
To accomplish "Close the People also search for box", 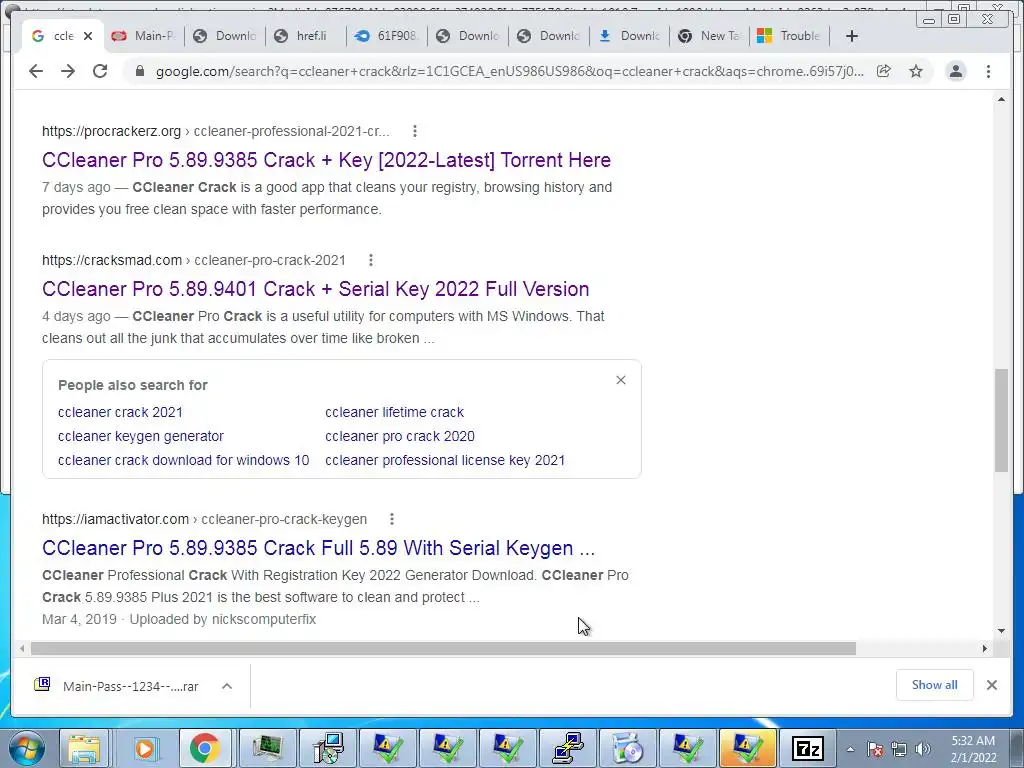I will [621, 380].
